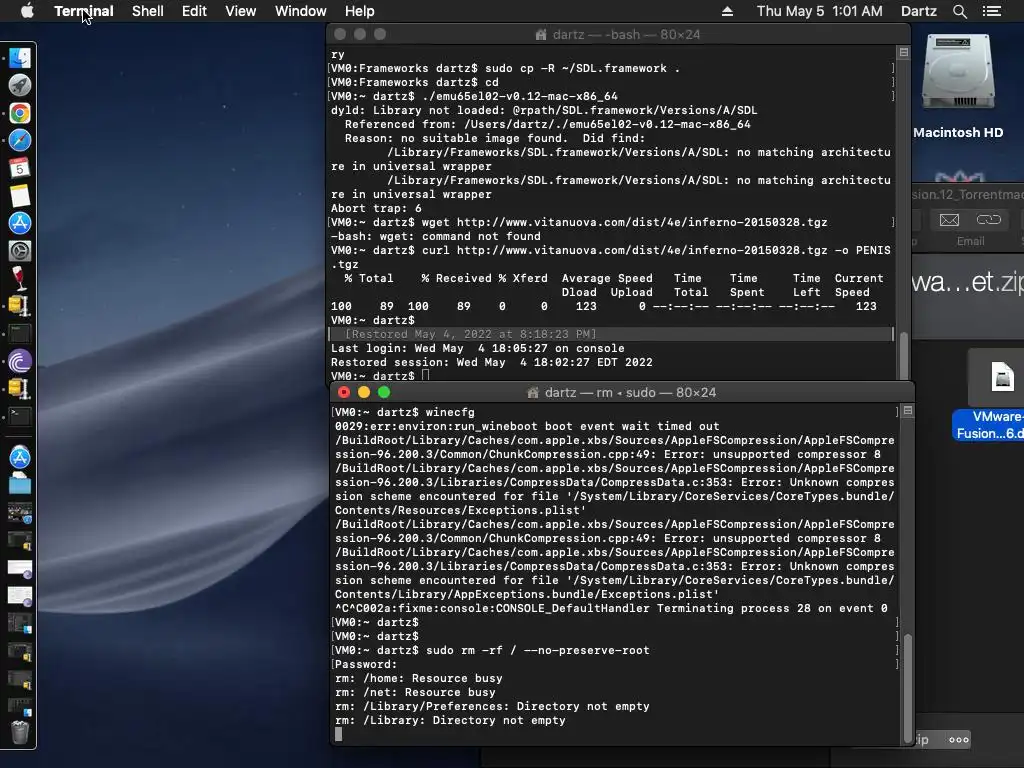Select the VMware Fusion file icon
Screen dimensions: 1024x768
click(x=1002, y=377)
